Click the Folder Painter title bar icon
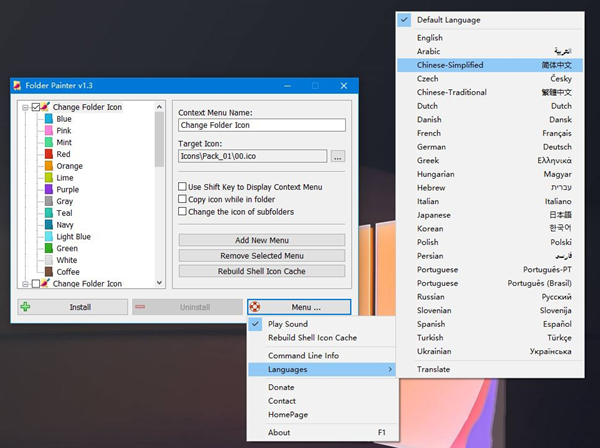 pos(17,87)
